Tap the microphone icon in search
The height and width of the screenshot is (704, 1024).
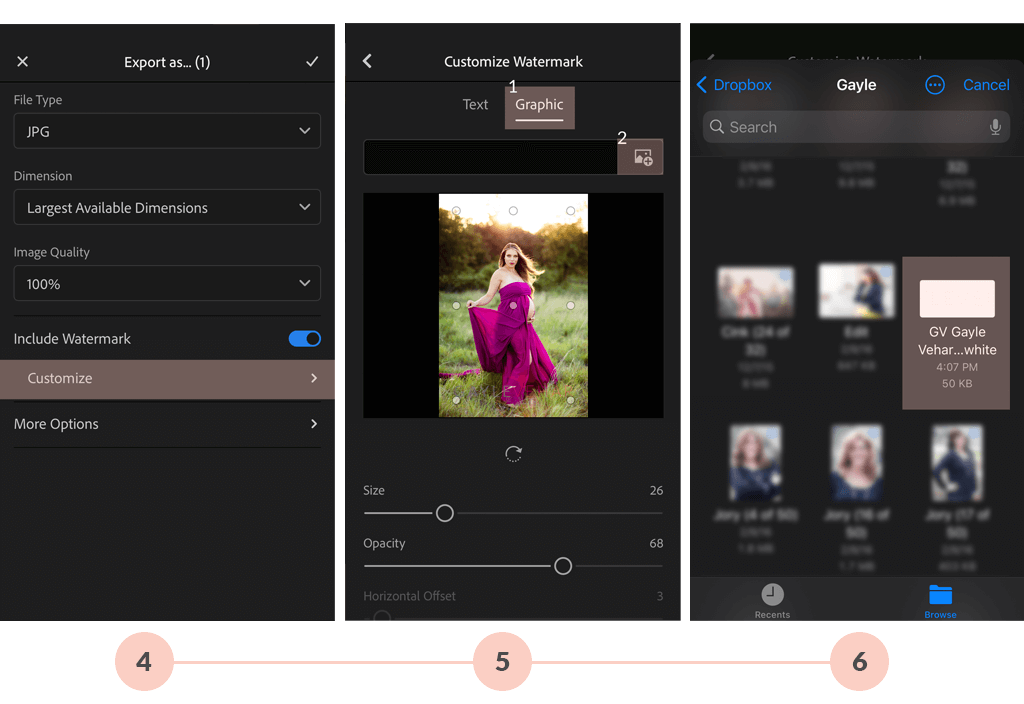pos(995,127)
